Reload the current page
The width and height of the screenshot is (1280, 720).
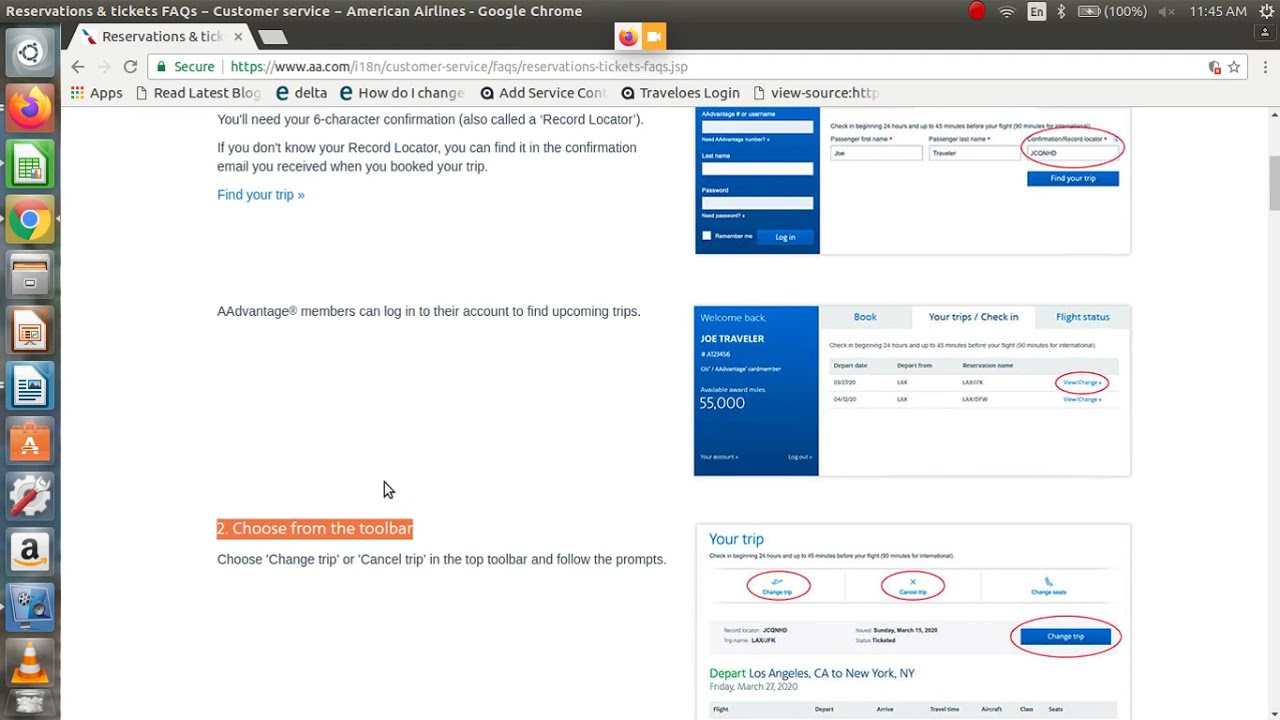[130, 66]
